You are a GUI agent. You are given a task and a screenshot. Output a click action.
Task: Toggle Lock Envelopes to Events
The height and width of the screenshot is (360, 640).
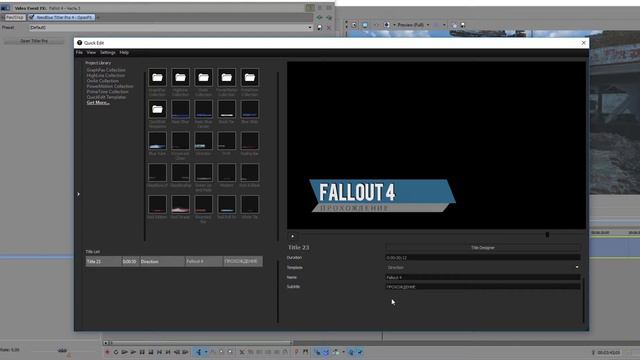coord(351,352)
